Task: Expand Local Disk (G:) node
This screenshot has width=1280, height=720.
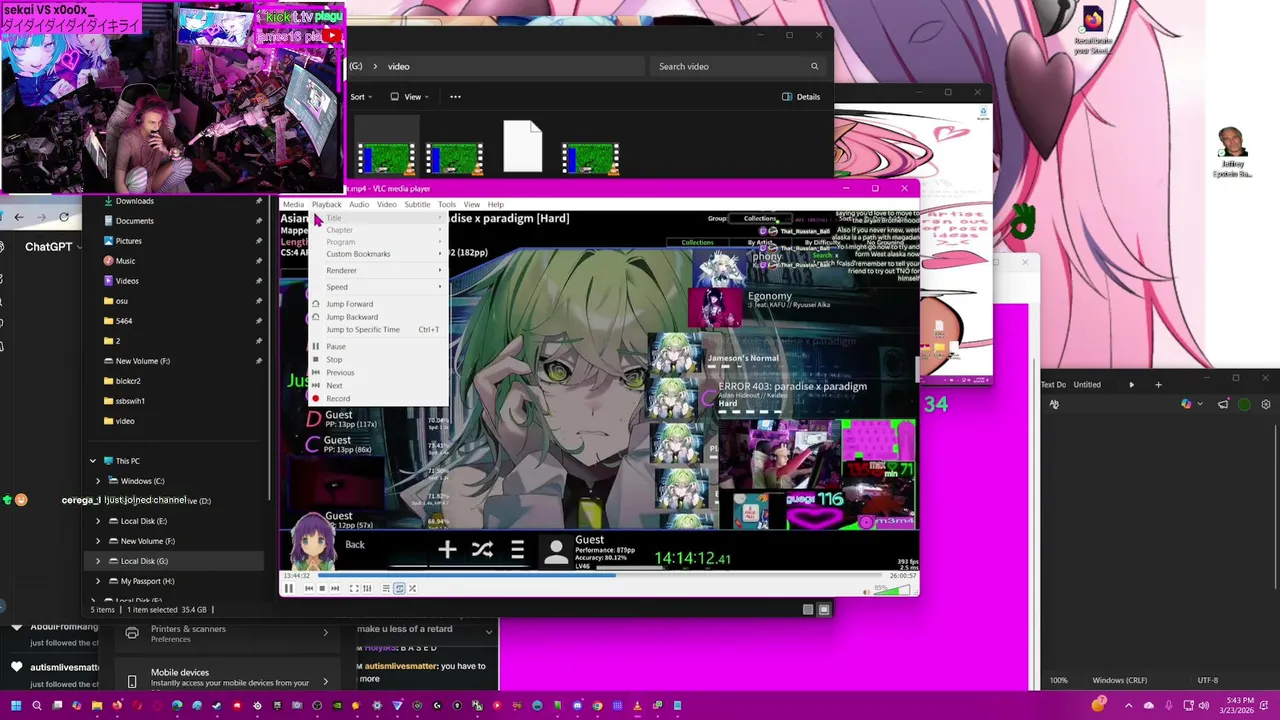Action: click(98, 561)
